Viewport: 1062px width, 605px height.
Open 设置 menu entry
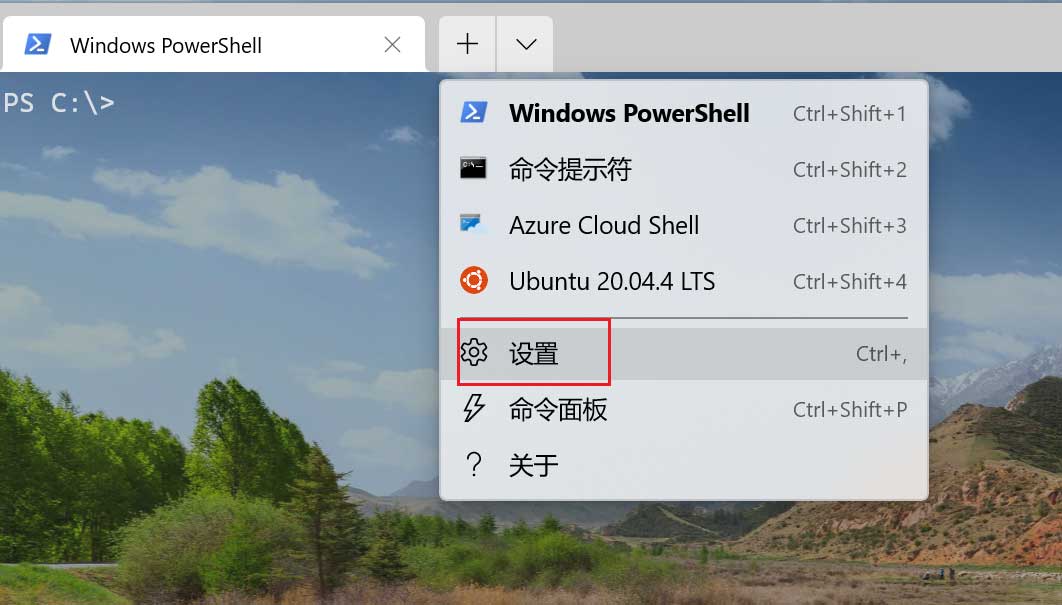[x=683, y=354]
